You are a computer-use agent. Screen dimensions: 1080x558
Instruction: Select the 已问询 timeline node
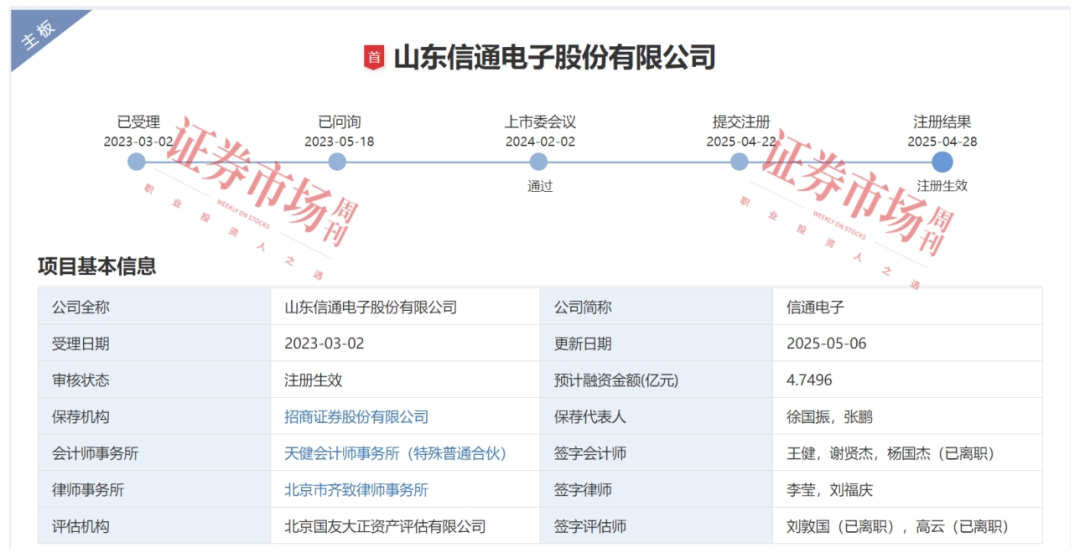point(338,162)
